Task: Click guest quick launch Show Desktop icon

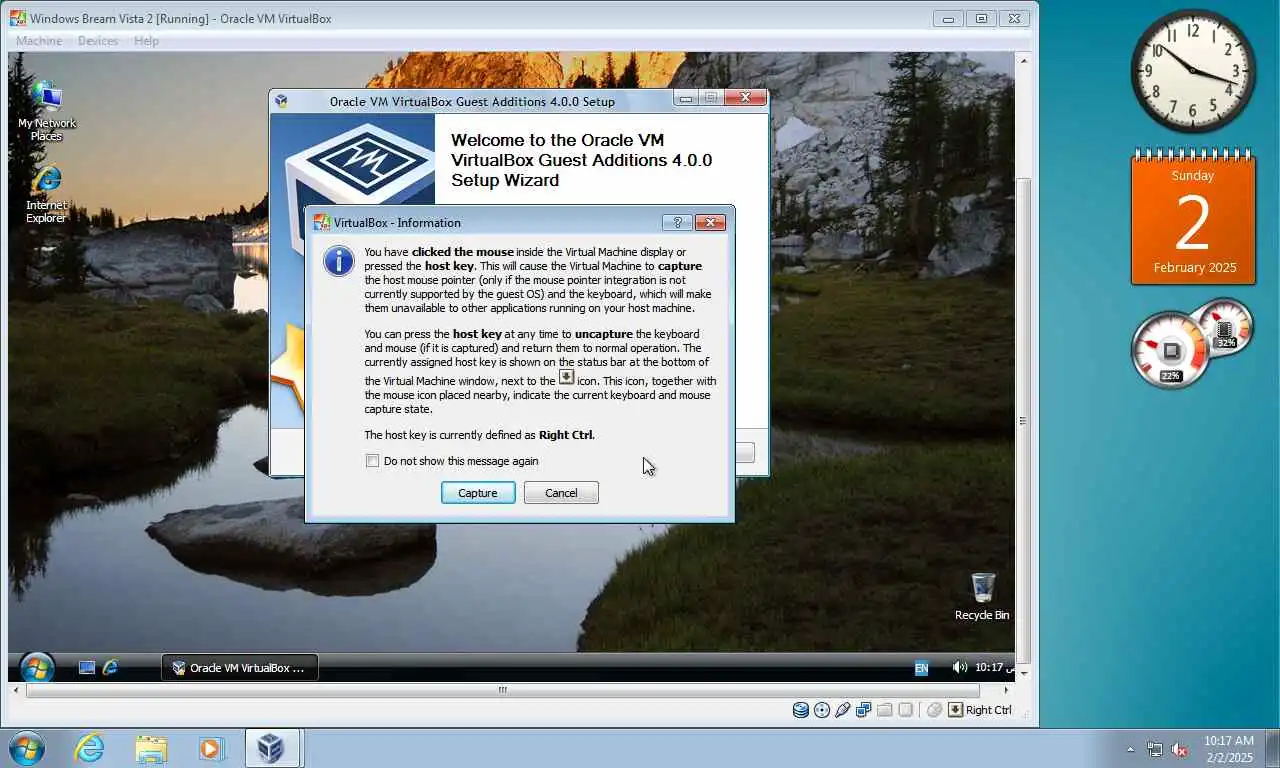Action: pos(87,667)
